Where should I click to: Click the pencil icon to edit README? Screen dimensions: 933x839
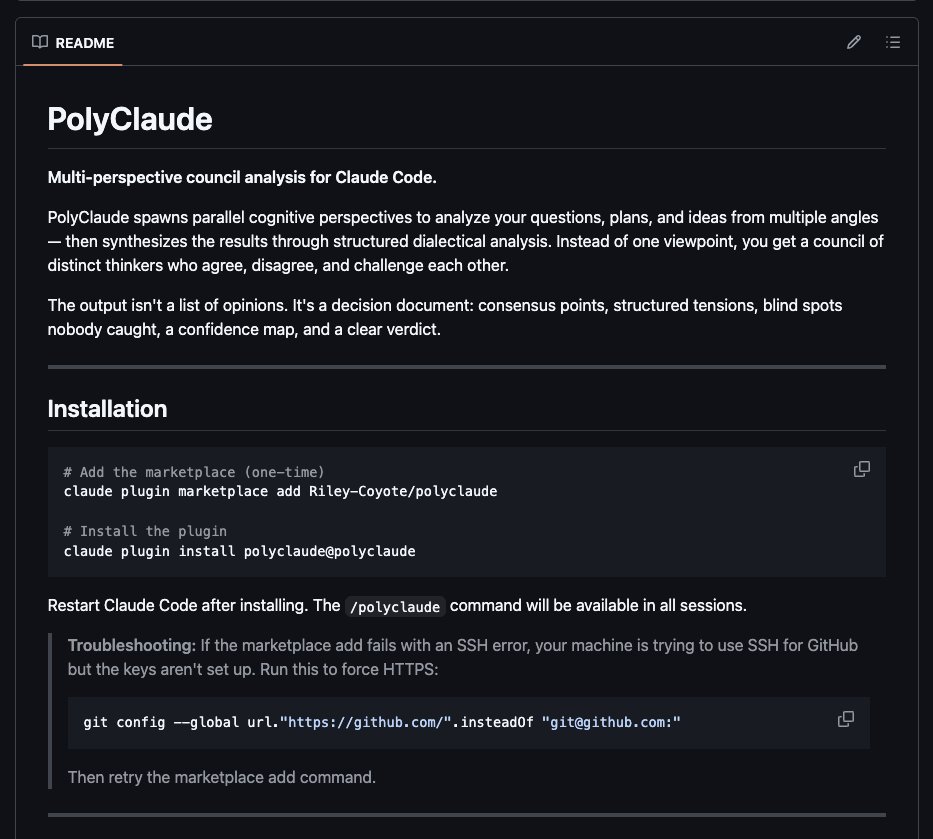point(854,42)
